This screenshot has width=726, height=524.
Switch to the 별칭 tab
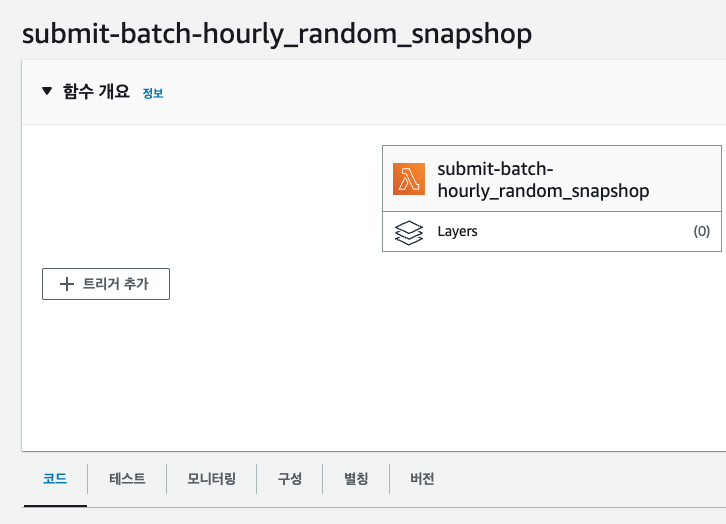[x=356, y=479]
